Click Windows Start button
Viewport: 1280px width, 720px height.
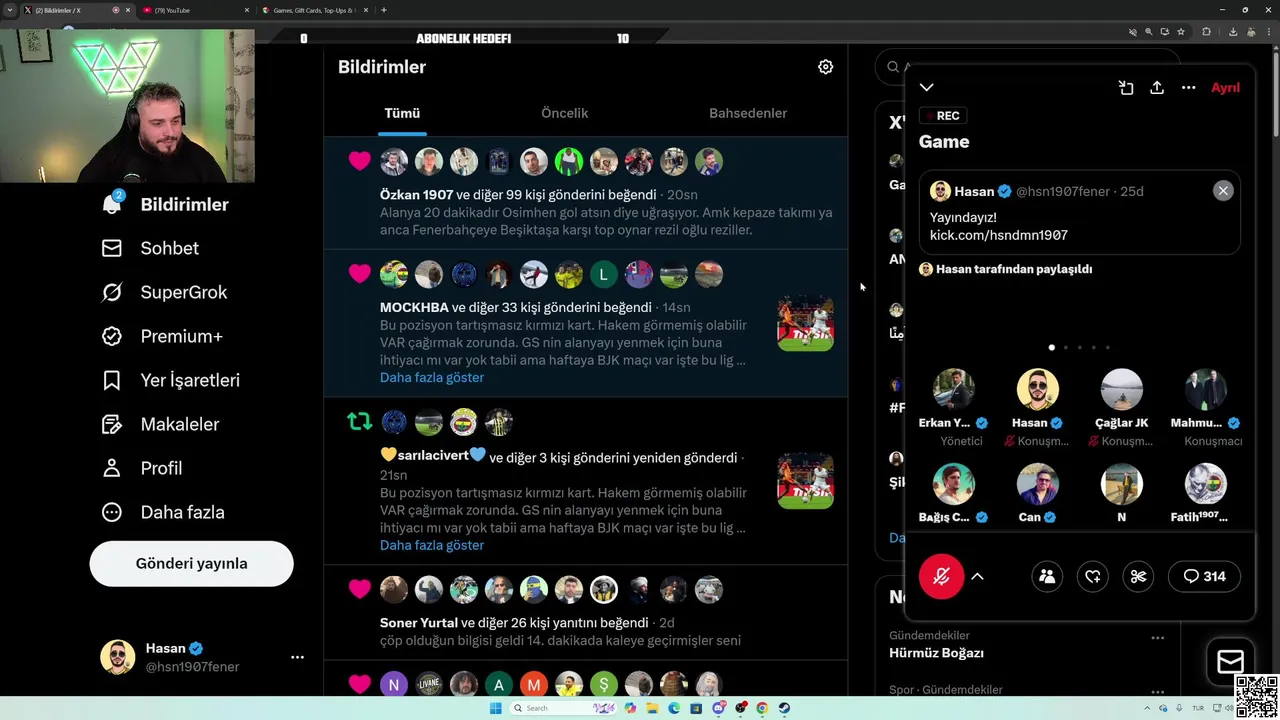pos(496,708)
